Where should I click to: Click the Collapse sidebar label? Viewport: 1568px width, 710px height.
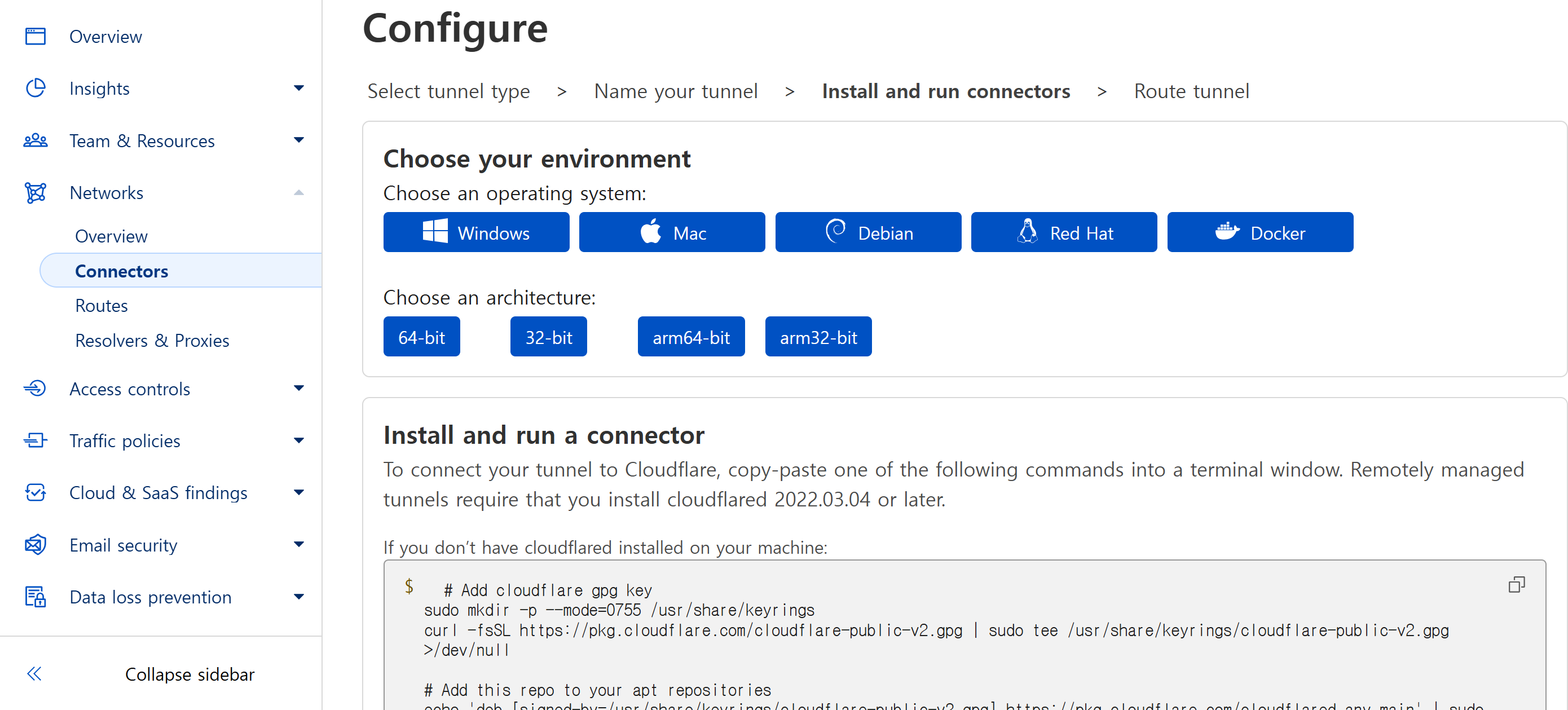[x=190, y=674]
